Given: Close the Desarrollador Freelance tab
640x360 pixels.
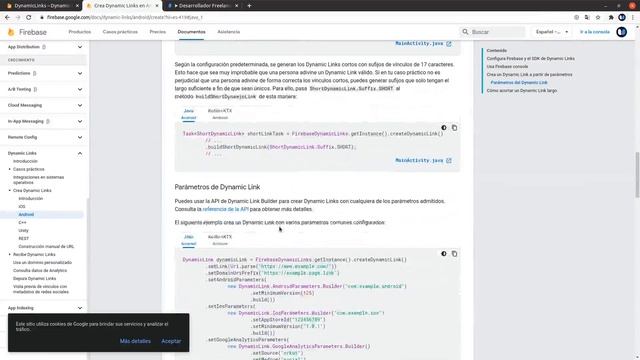Looking at the screenshot, I should tap(236, 6).
